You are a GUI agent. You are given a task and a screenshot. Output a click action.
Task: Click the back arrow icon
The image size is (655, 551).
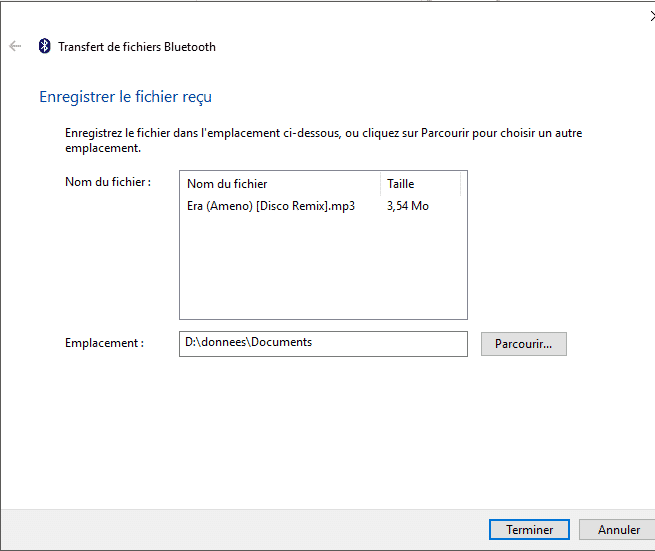point(15,46)
